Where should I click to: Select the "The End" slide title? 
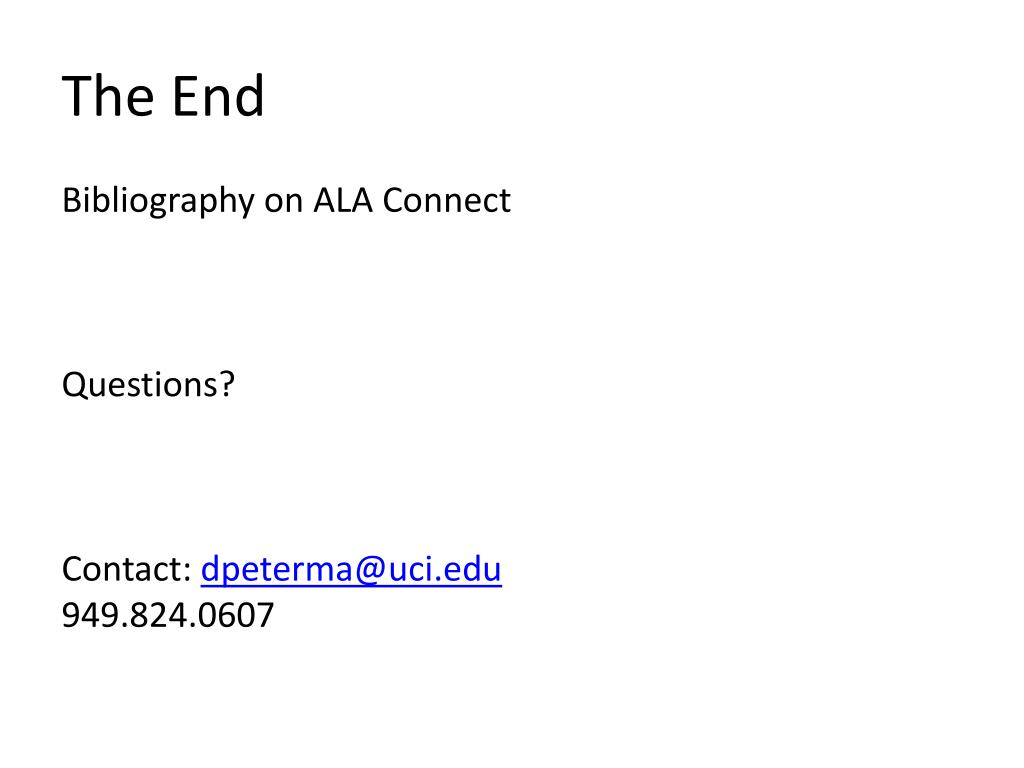pos(163,96)
